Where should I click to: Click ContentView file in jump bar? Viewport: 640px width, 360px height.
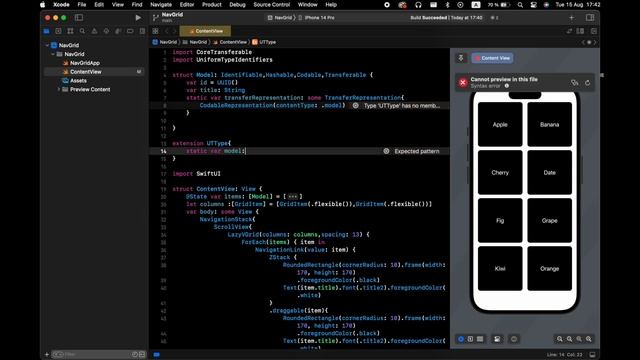coord(230,42)
